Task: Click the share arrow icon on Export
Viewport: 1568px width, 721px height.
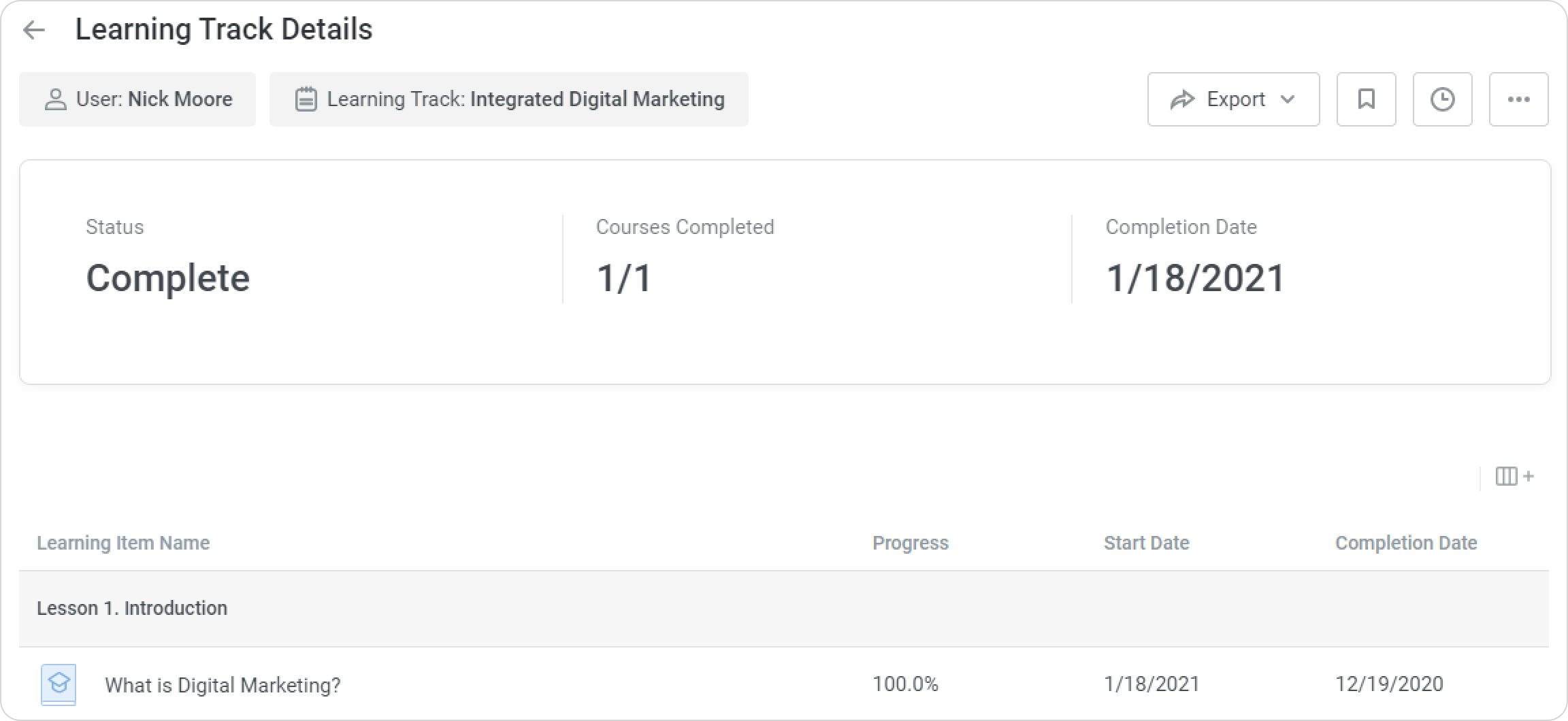Action: (1182, 99)
